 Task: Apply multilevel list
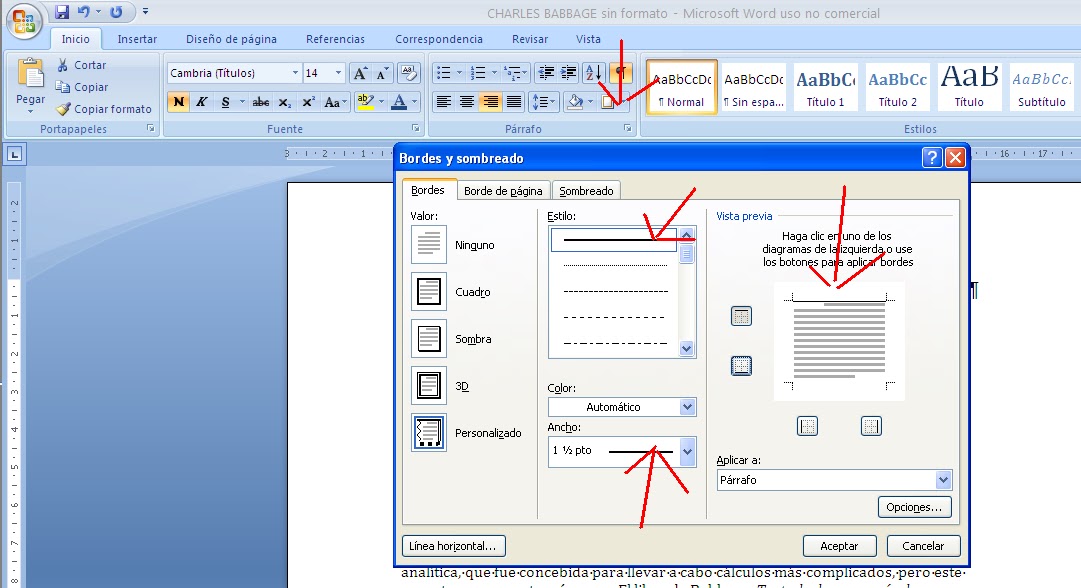pos(512,73)
